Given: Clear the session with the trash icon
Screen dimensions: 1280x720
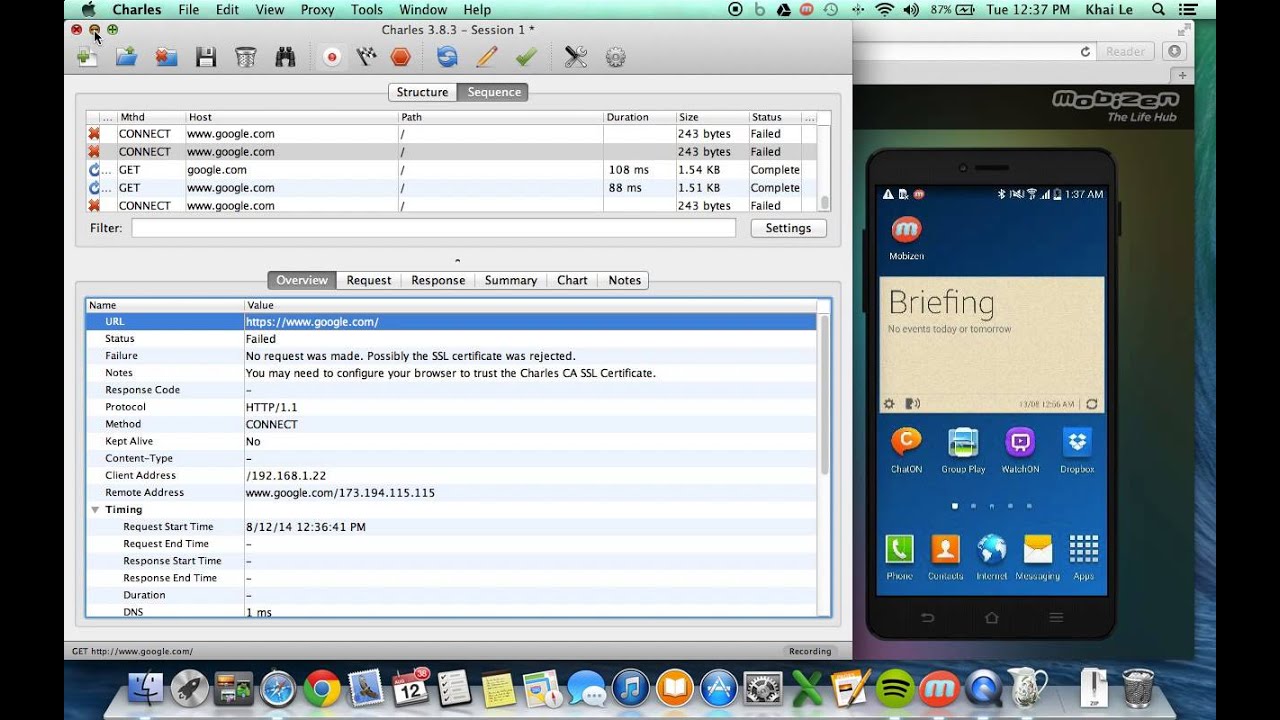Looking at the screenshot, I should (246, 57).
